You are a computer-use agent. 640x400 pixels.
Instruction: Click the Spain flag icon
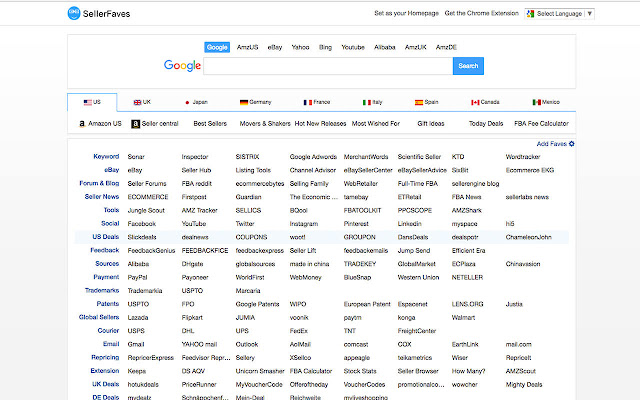pyautogui.click(x=419, y=102)
